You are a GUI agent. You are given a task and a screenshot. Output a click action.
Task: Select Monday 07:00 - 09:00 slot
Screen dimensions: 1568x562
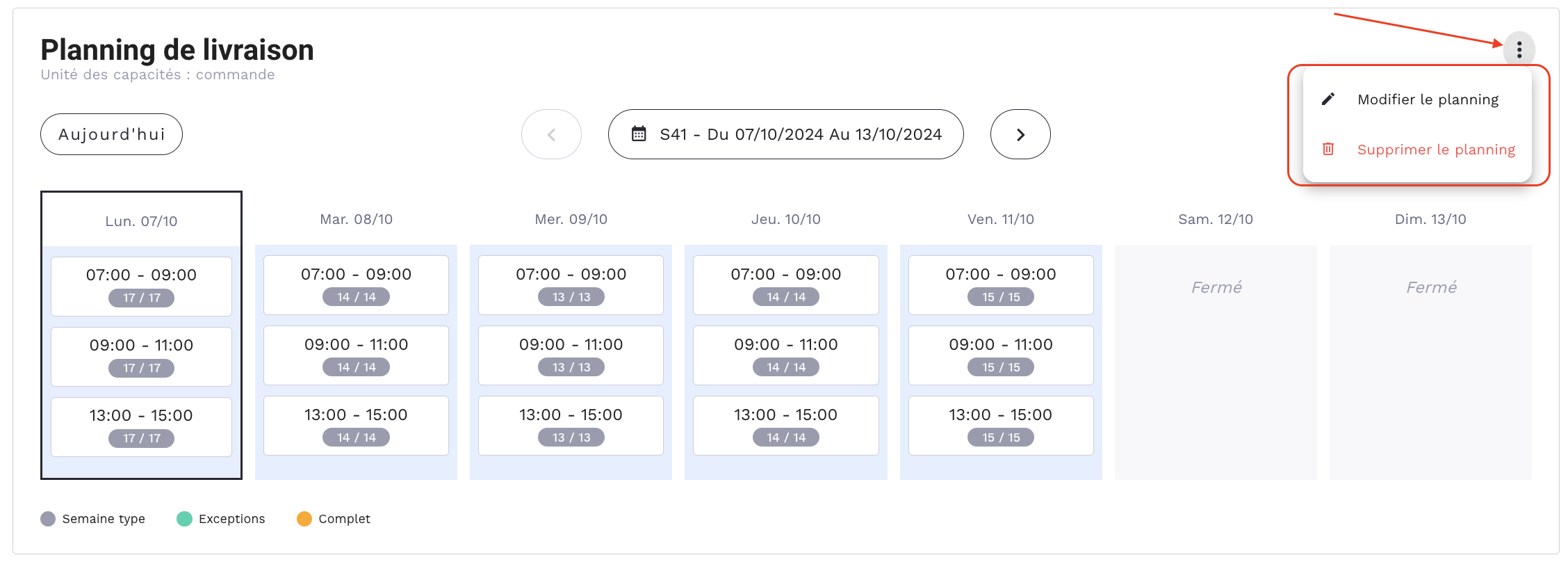pyautogui.click(x=141, y=287)
